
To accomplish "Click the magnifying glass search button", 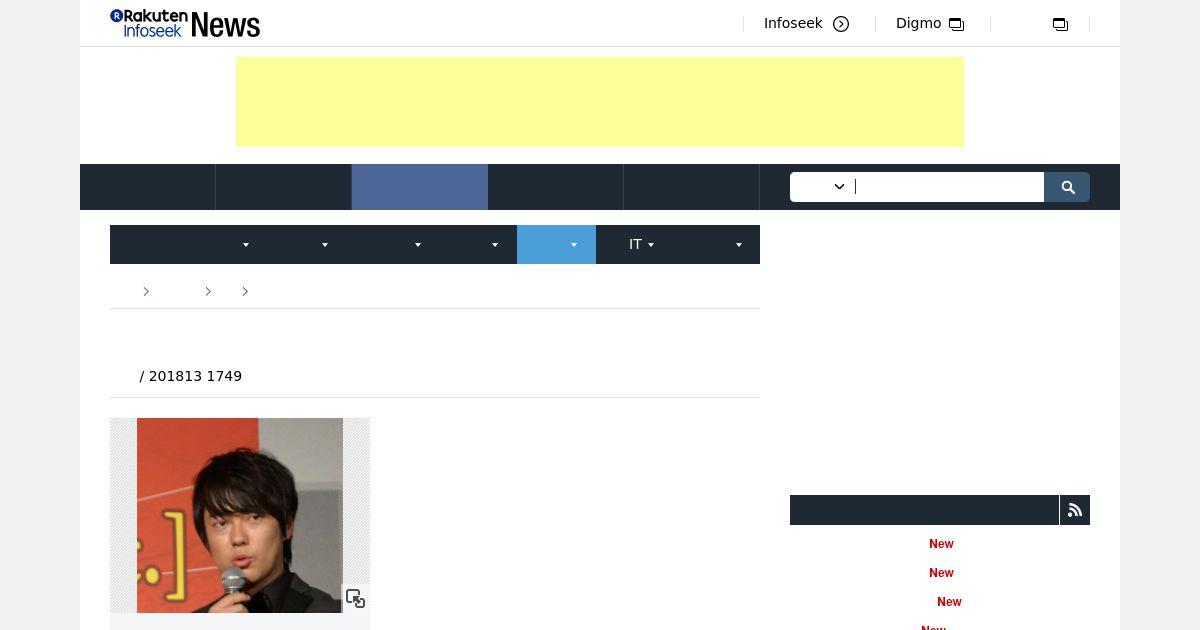I will [1067, 187].
